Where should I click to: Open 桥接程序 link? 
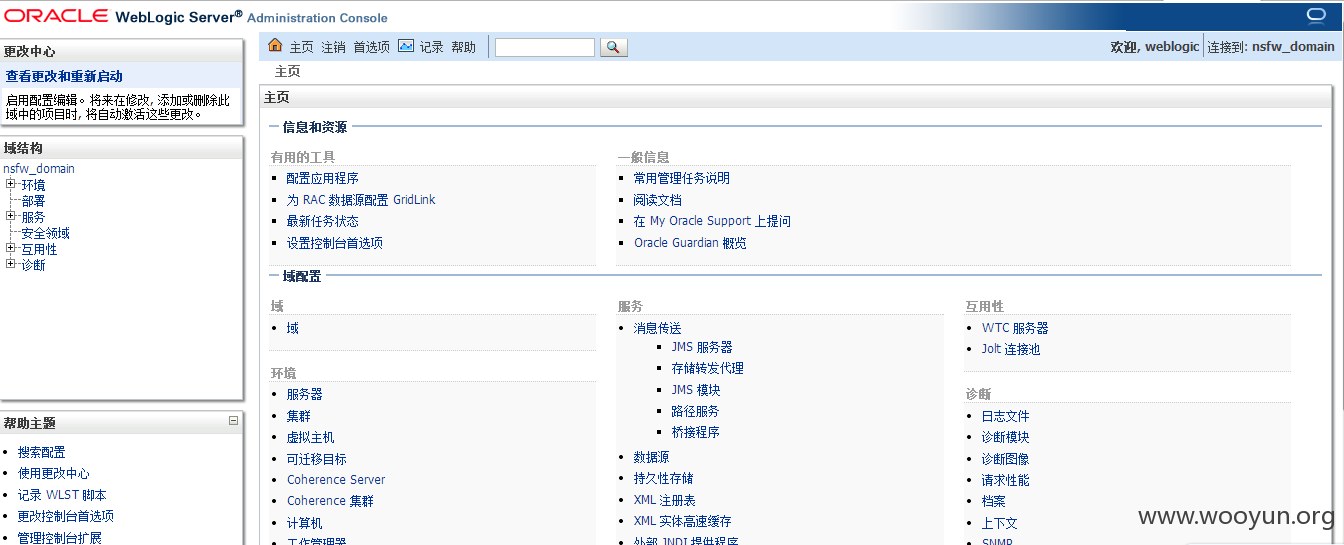pos(695,432)
